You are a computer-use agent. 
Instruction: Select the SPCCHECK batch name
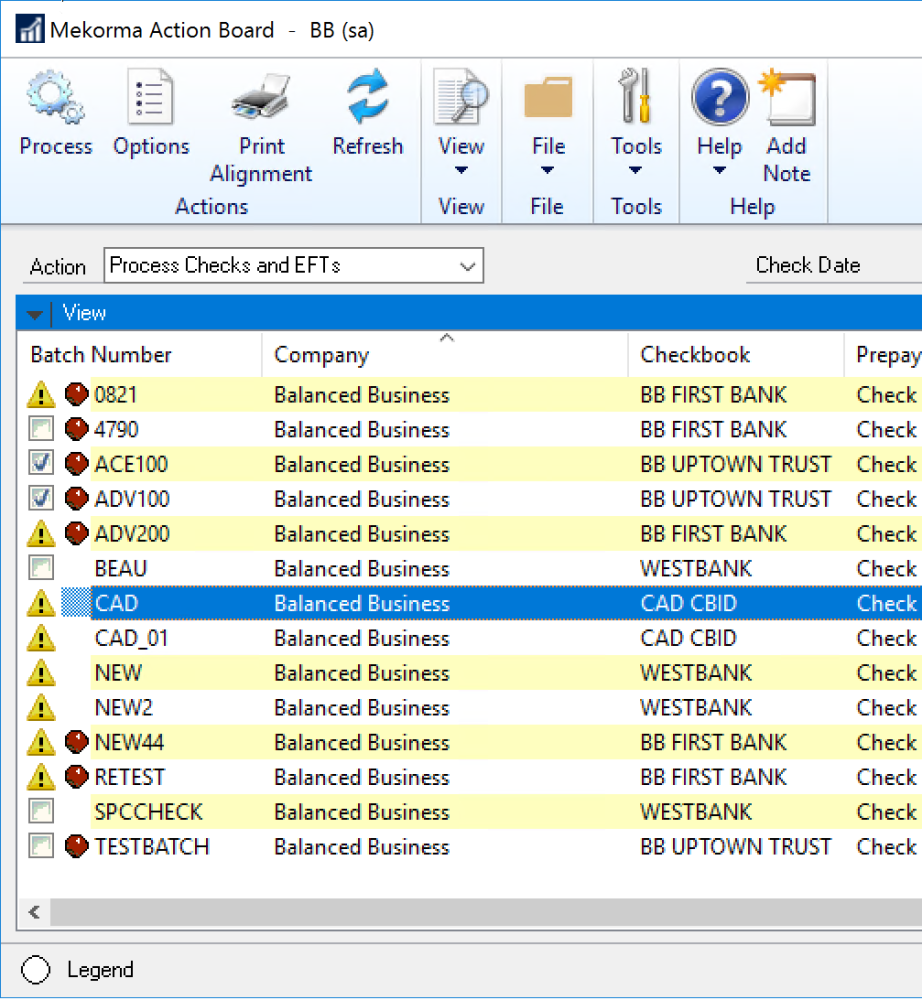pos(149,812)
